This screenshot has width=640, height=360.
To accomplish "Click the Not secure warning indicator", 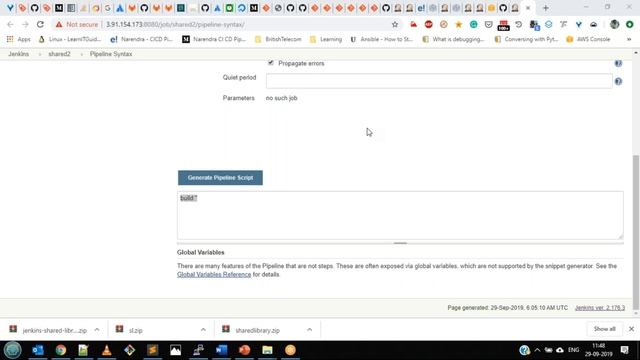I will pyautogui.click(x=77, y=24).
